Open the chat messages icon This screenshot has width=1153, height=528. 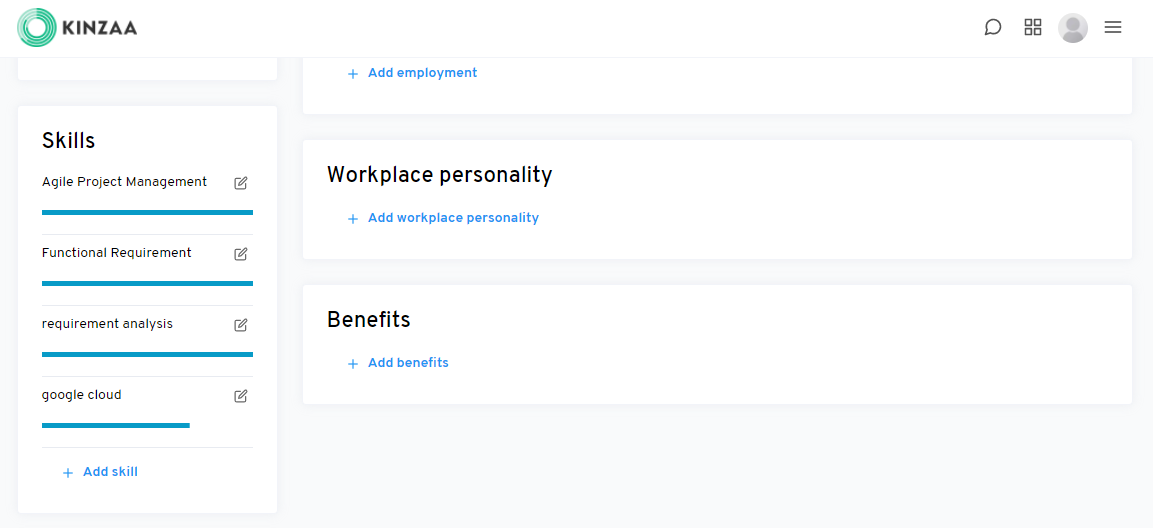coord(992,27)
